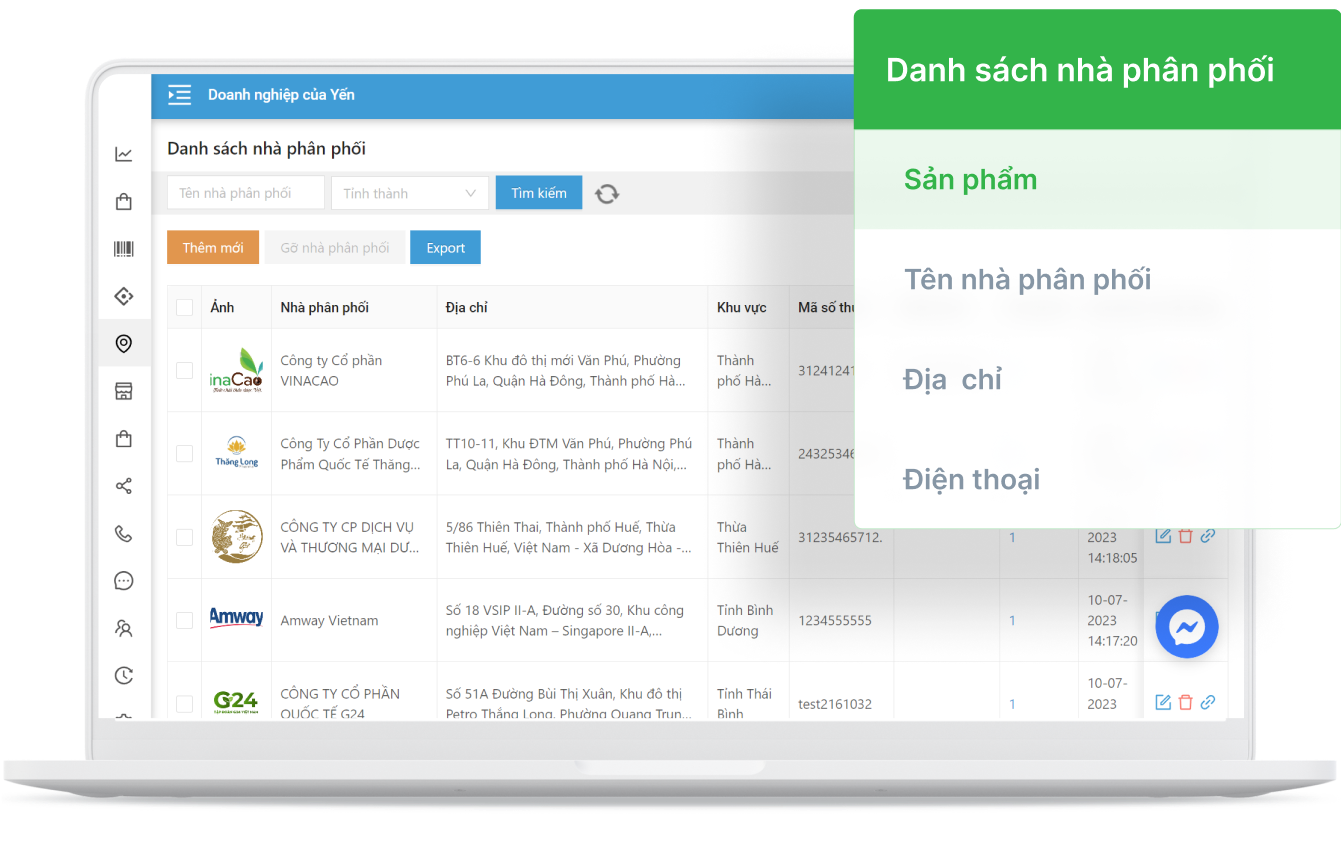Focus the Tên nhà phân phối search field
The image size is (1341, 860).
pos(246,193)
